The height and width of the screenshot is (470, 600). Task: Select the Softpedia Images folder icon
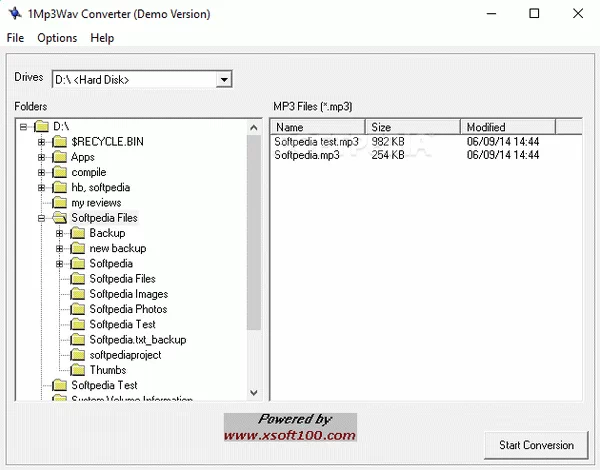point(77,294)
